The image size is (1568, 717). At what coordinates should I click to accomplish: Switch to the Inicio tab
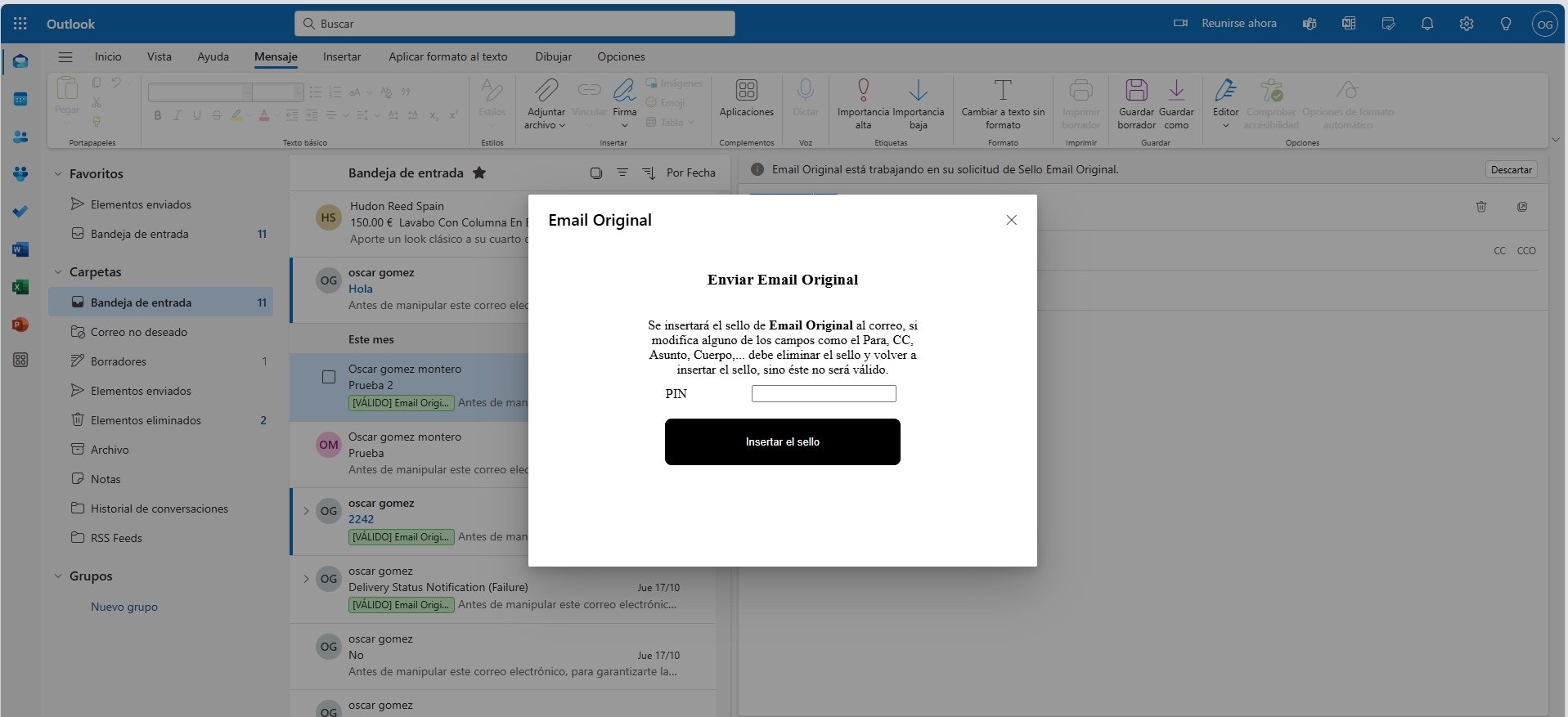pos(108,56)
